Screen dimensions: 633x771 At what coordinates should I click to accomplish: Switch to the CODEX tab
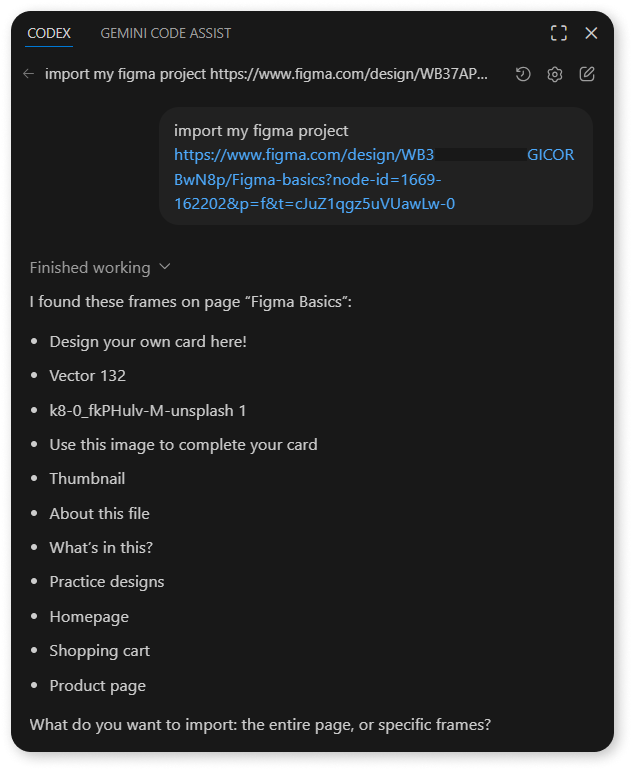point(49,33)
